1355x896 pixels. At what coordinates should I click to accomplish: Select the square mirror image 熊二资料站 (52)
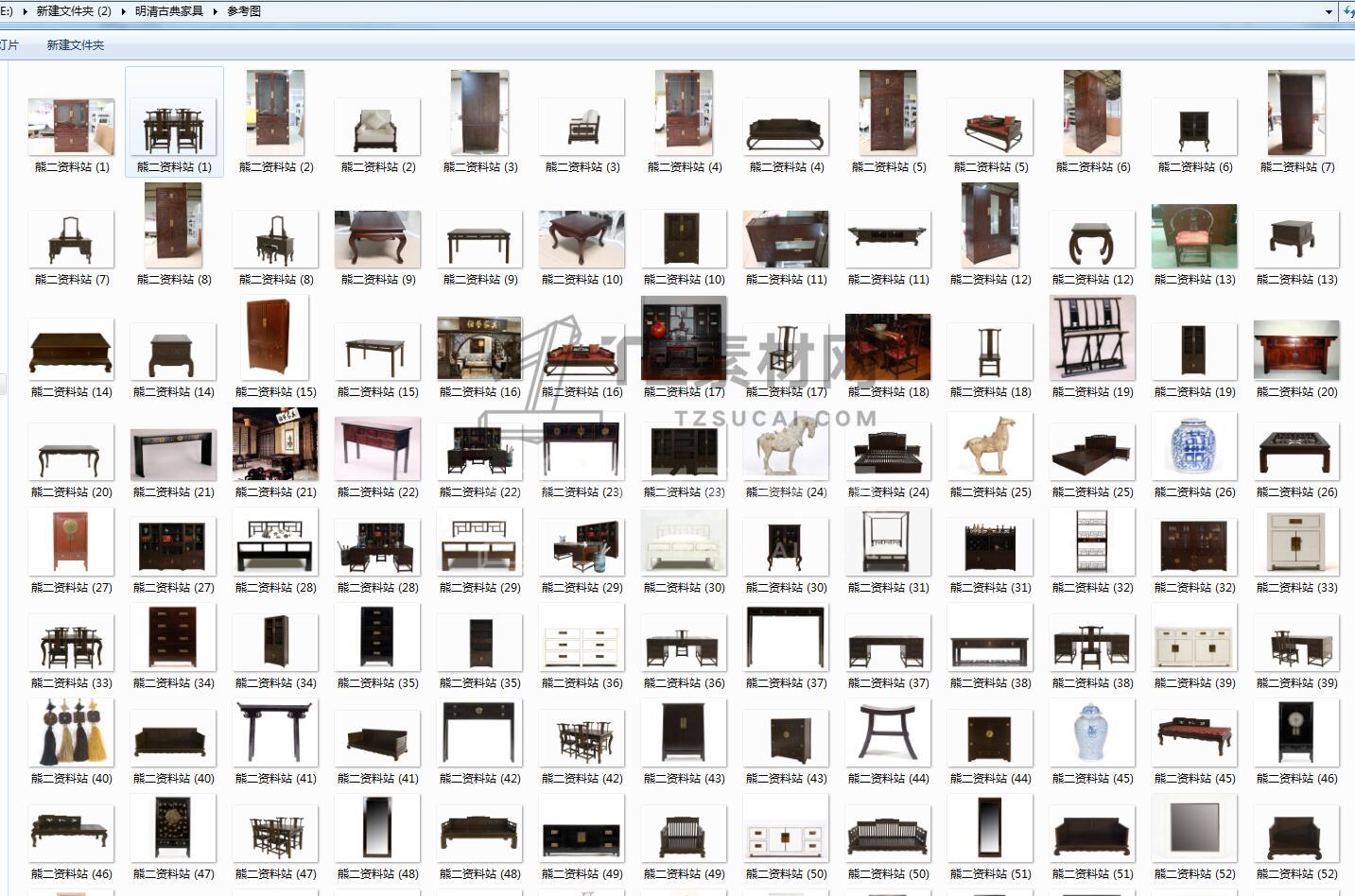point(1194,828)
